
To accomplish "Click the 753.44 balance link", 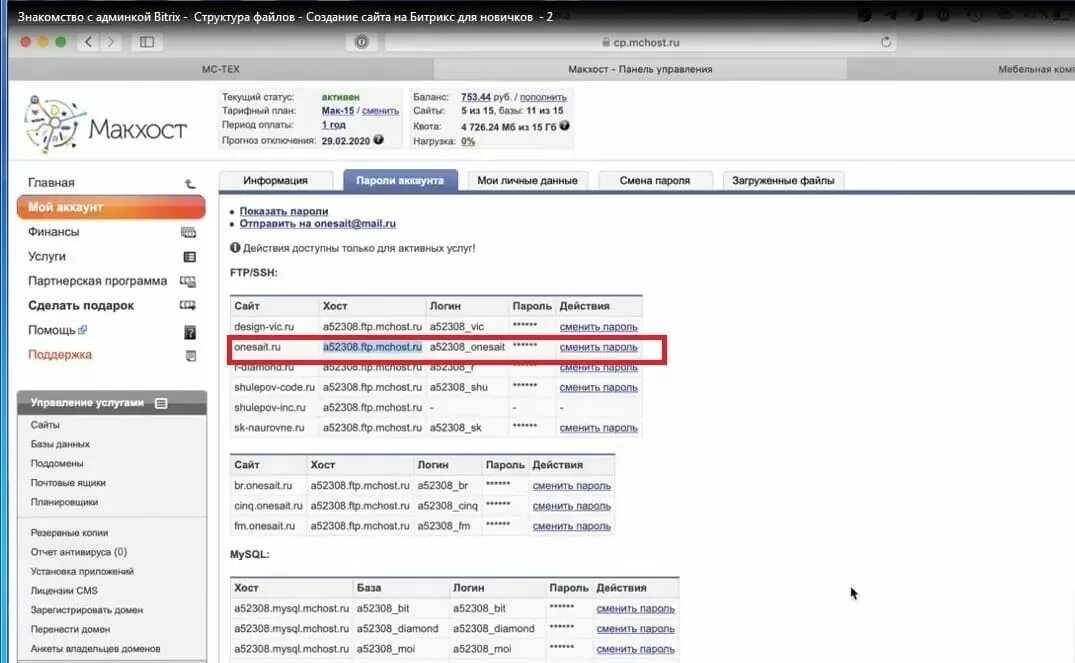I will point(476,97).
